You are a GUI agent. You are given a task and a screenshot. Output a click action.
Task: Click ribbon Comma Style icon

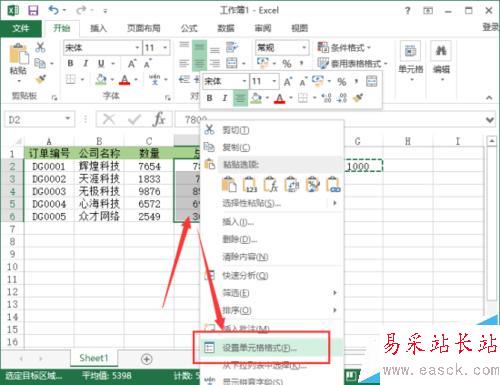[x=301, y=63]
